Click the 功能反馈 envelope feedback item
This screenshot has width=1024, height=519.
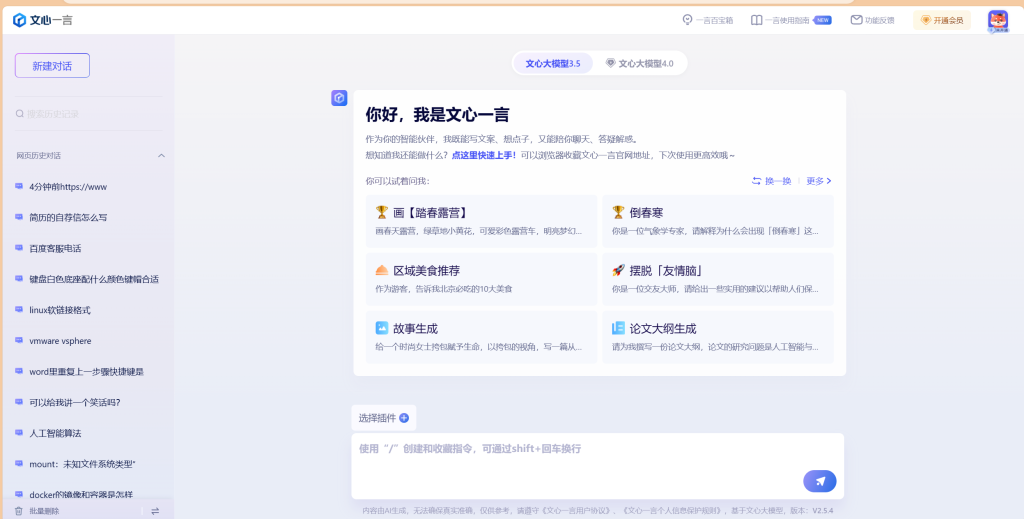(x=872, y=20)
